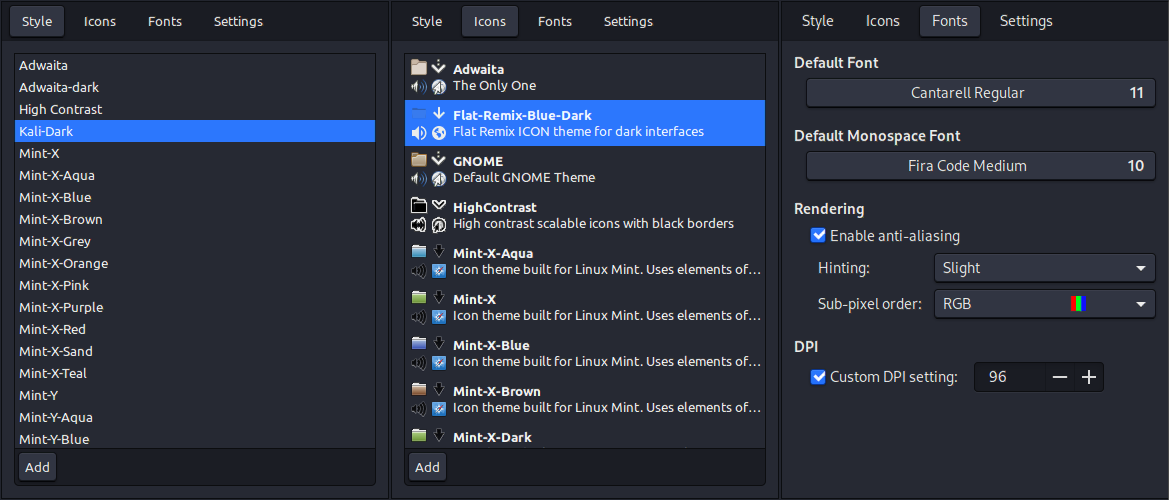Select High contrast scalable icons description
Viewport: 1169px width, 500px height.
tap(593, 224)
